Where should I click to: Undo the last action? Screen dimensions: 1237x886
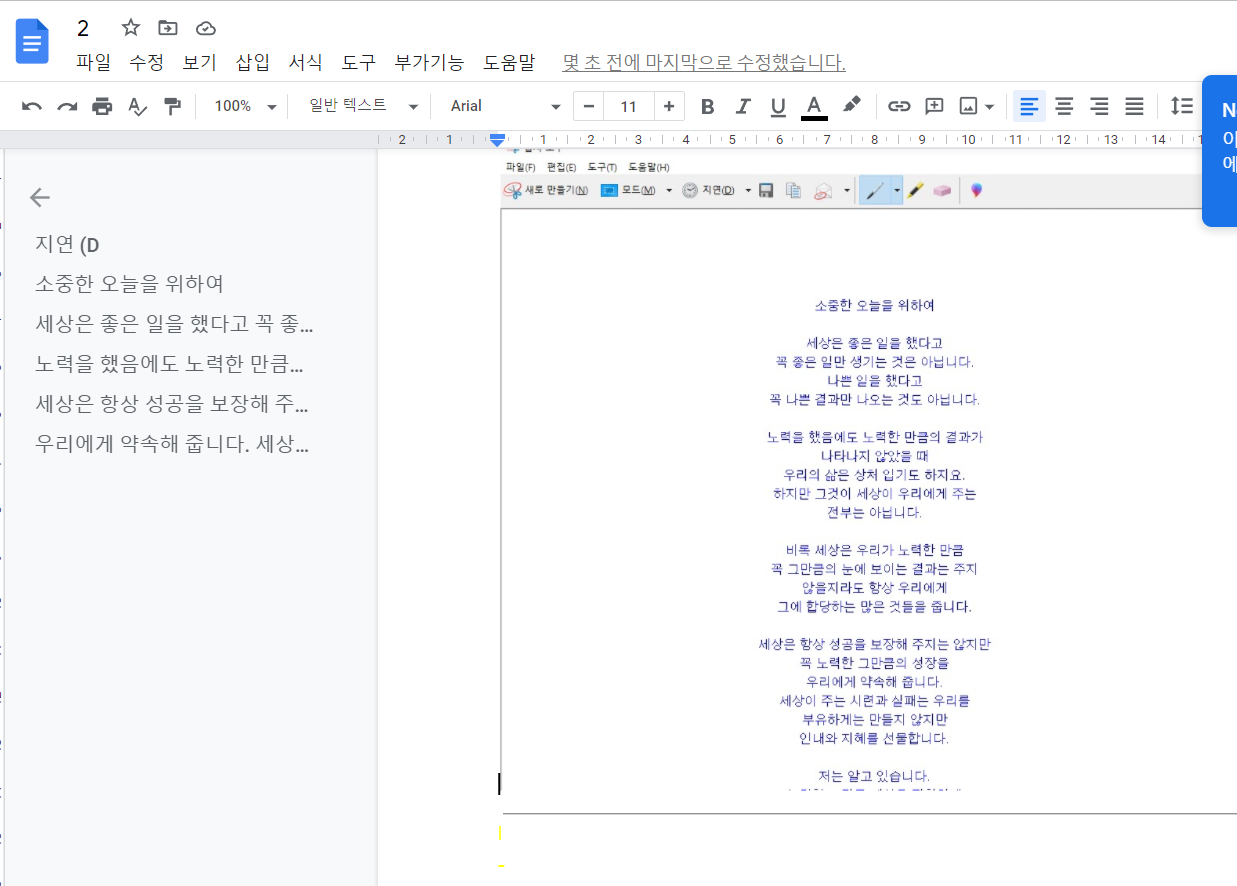coord(32,106)
